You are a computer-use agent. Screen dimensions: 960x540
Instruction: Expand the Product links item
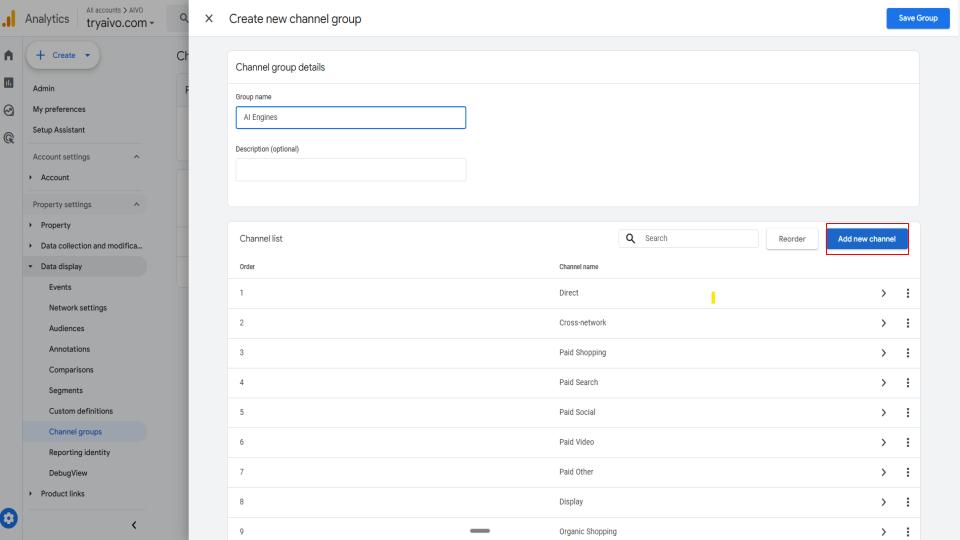click(31, 493)
